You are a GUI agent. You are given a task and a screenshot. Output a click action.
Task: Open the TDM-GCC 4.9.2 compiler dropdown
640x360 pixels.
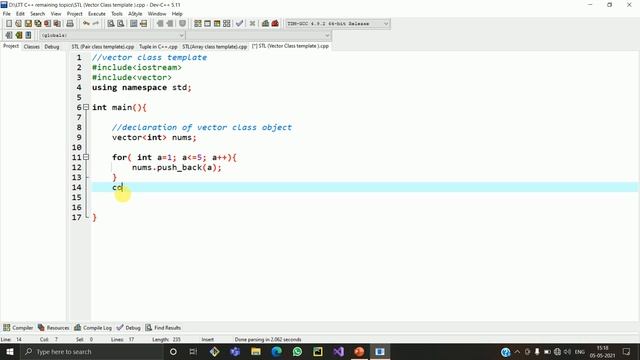pyautogui.click(x=338, y=24)
